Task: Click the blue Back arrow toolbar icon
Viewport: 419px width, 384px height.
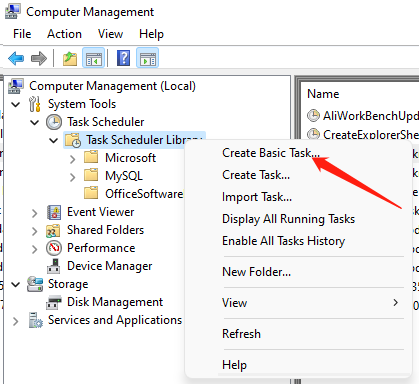Action: 16,59
